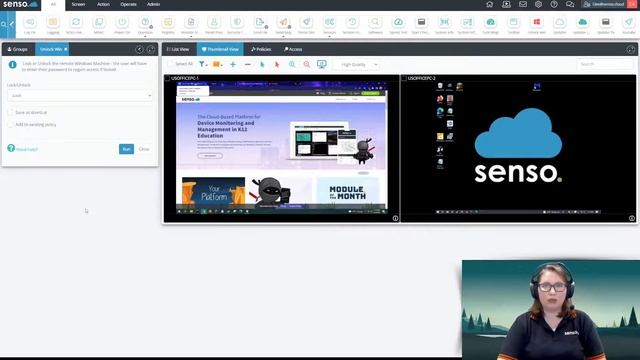Switch to the Groups tab
This screenshot has width=640, height=360.
[x=18, y=49]
